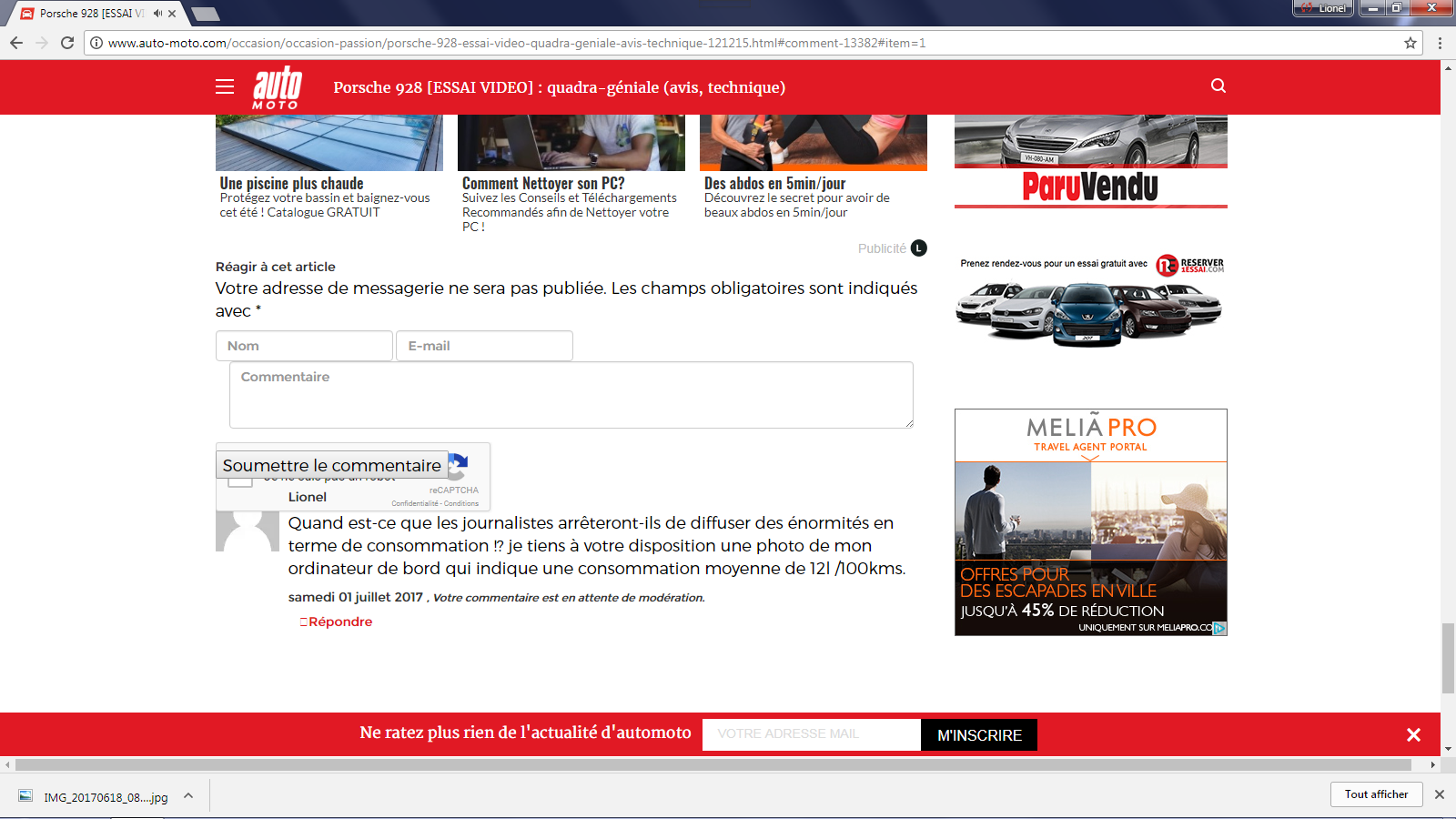Open the hamburger menu in the red header
The image size is (1456, 819).
coord(225,86)
